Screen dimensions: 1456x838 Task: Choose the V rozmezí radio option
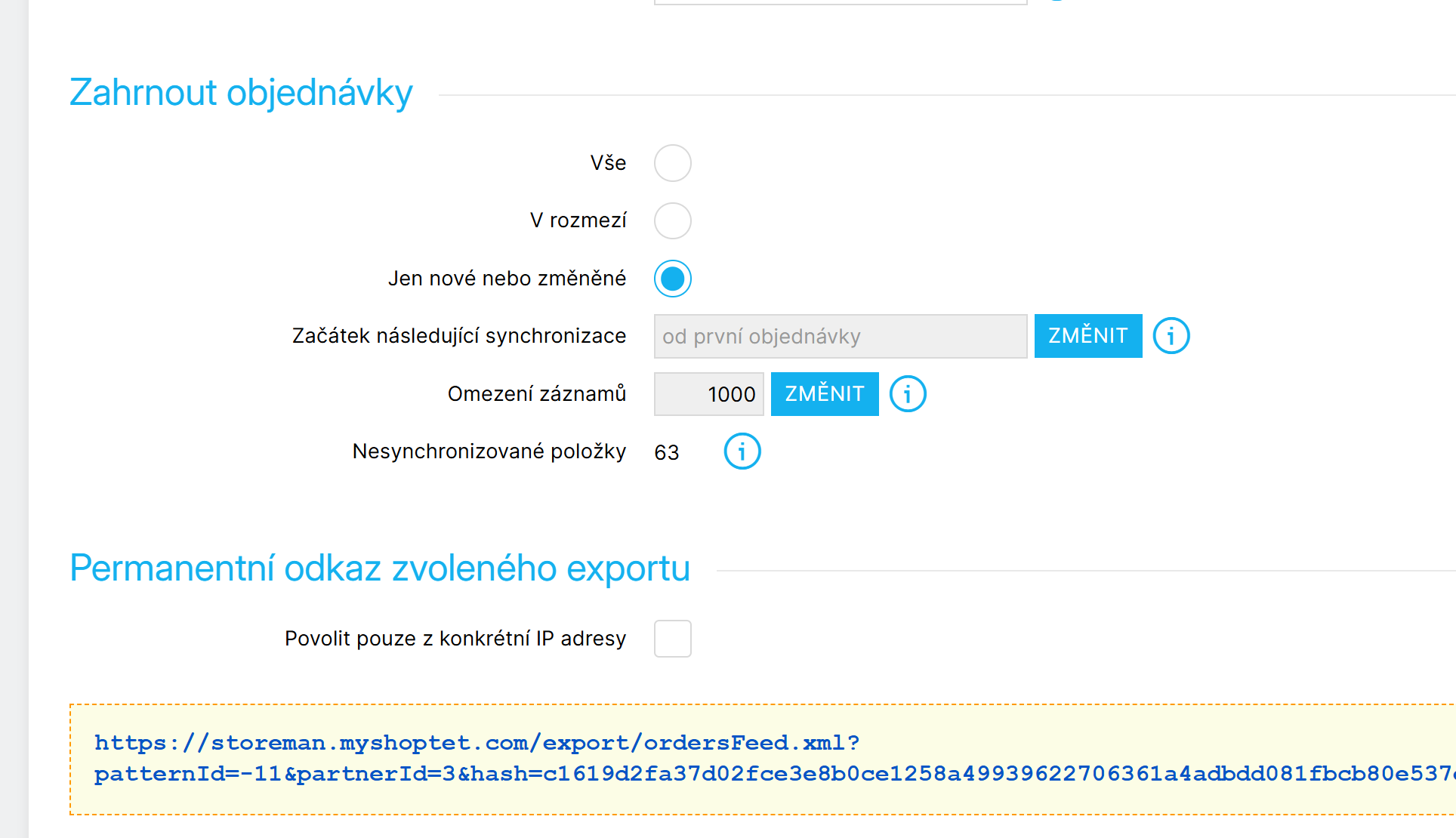672,220
